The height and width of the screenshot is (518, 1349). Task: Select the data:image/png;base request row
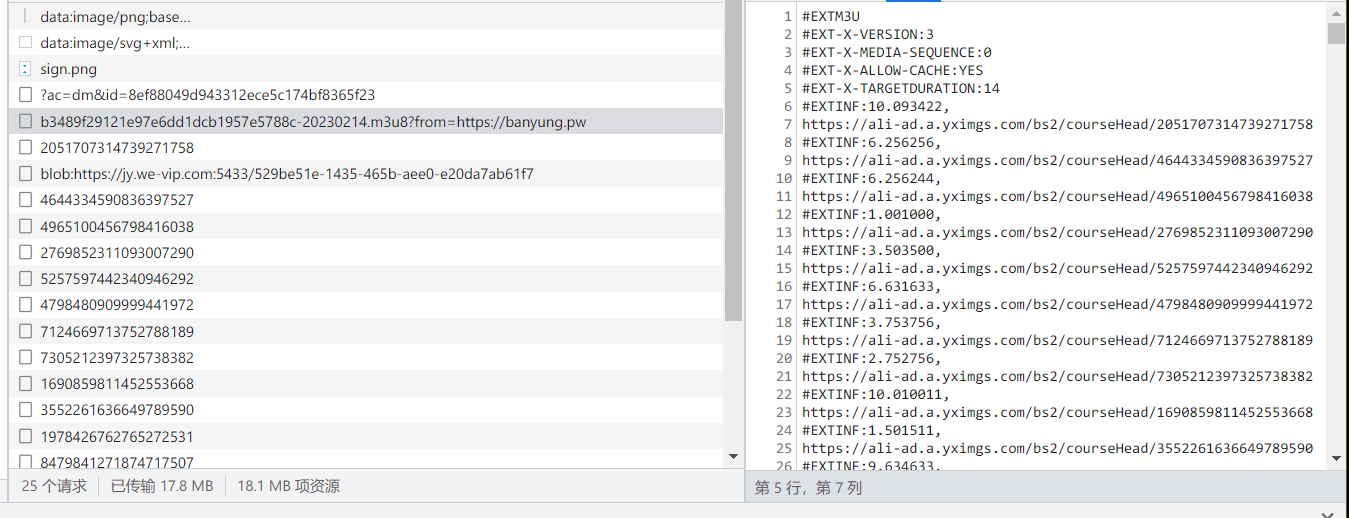[x=115, y=17]
